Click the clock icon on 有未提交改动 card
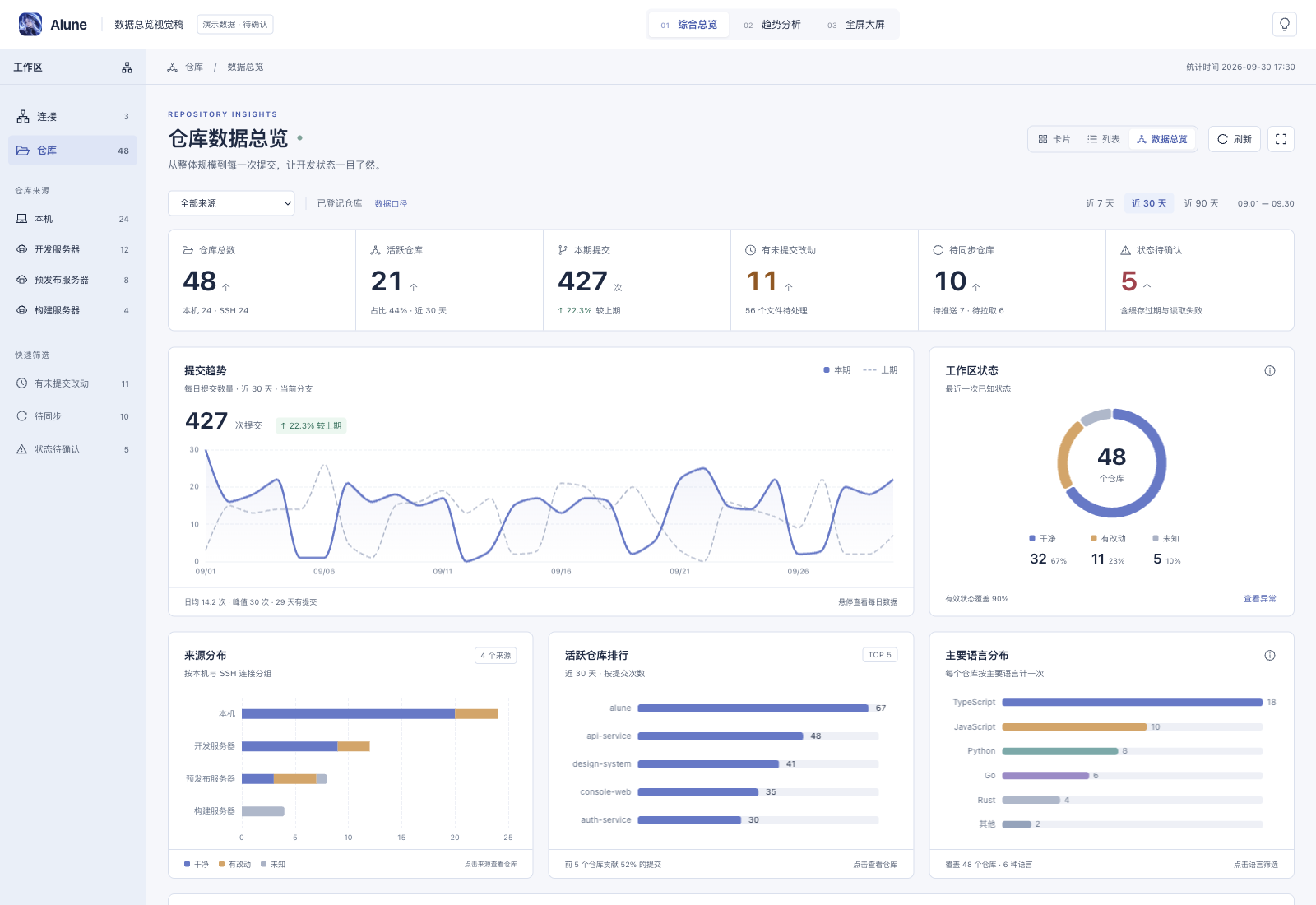 point(750,250)
